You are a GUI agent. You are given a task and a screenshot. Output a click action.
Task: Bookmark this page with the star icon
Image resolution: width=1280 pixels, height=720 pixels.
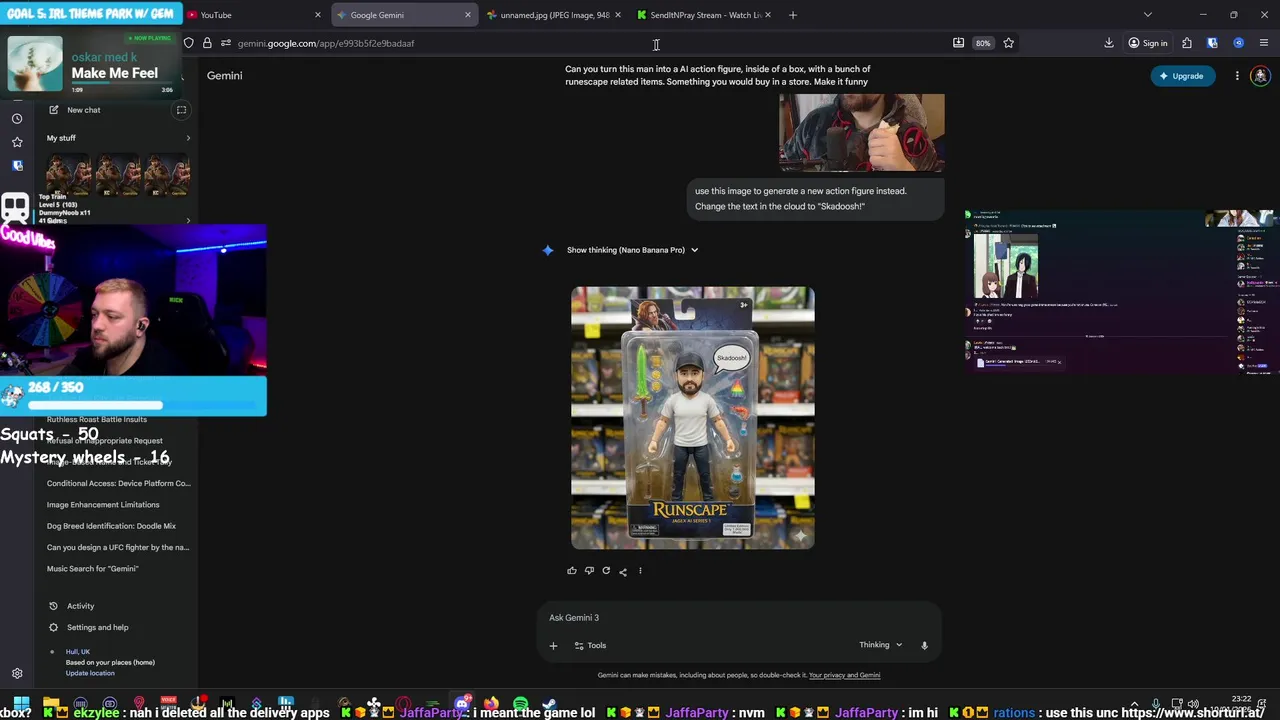[1008, 43]
